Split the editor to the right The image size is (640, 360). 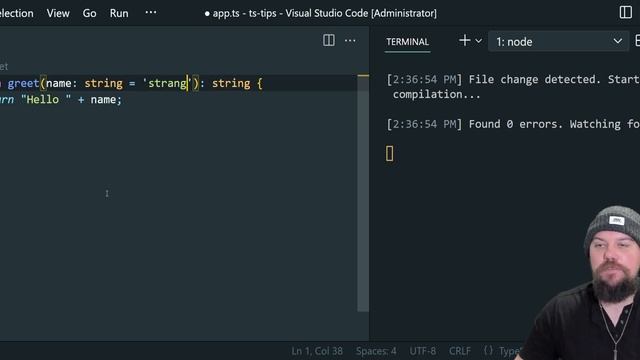(x=329, y=40)
